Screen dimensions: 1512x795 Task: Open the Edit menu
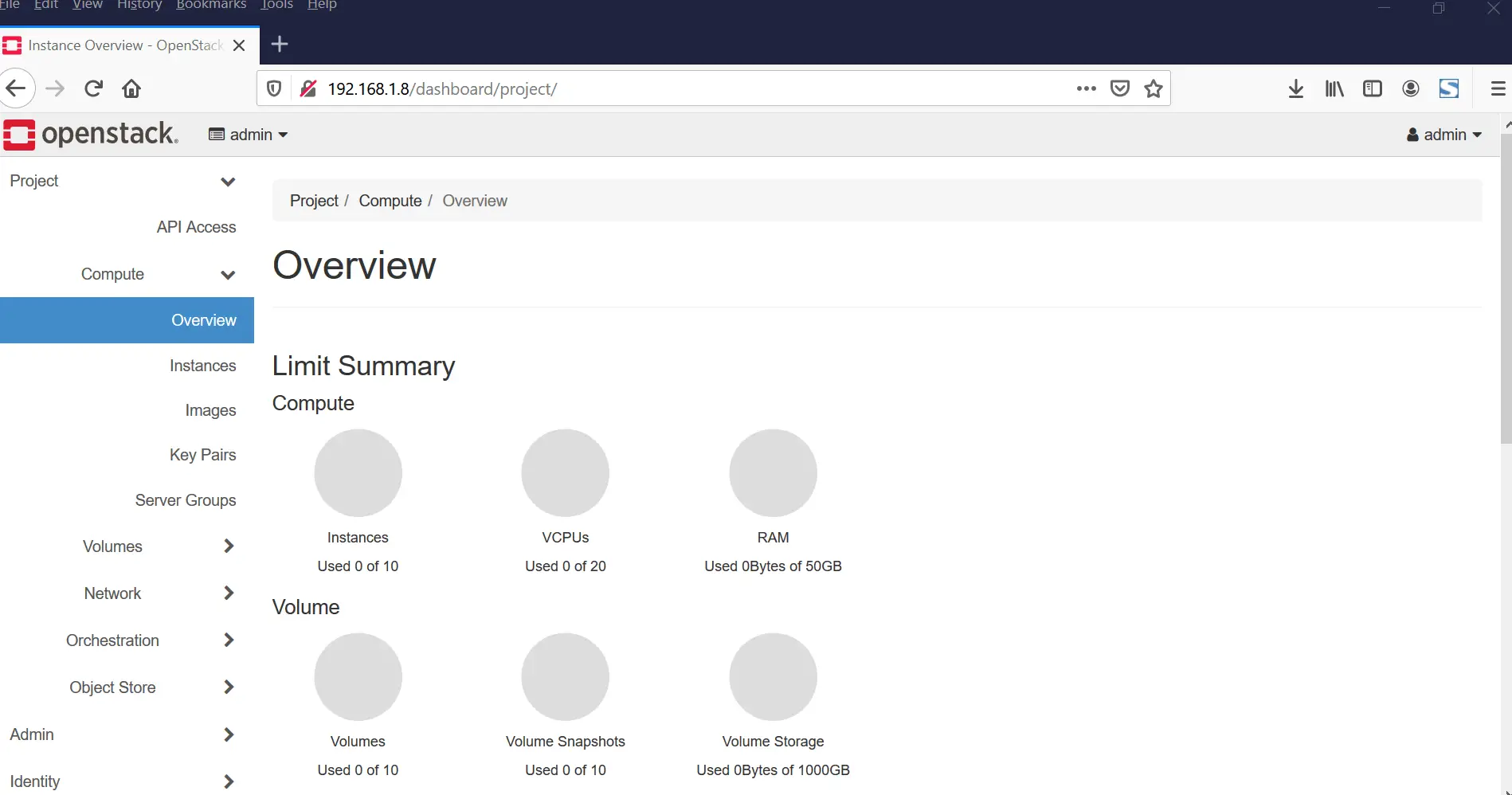tap(46, 5)
